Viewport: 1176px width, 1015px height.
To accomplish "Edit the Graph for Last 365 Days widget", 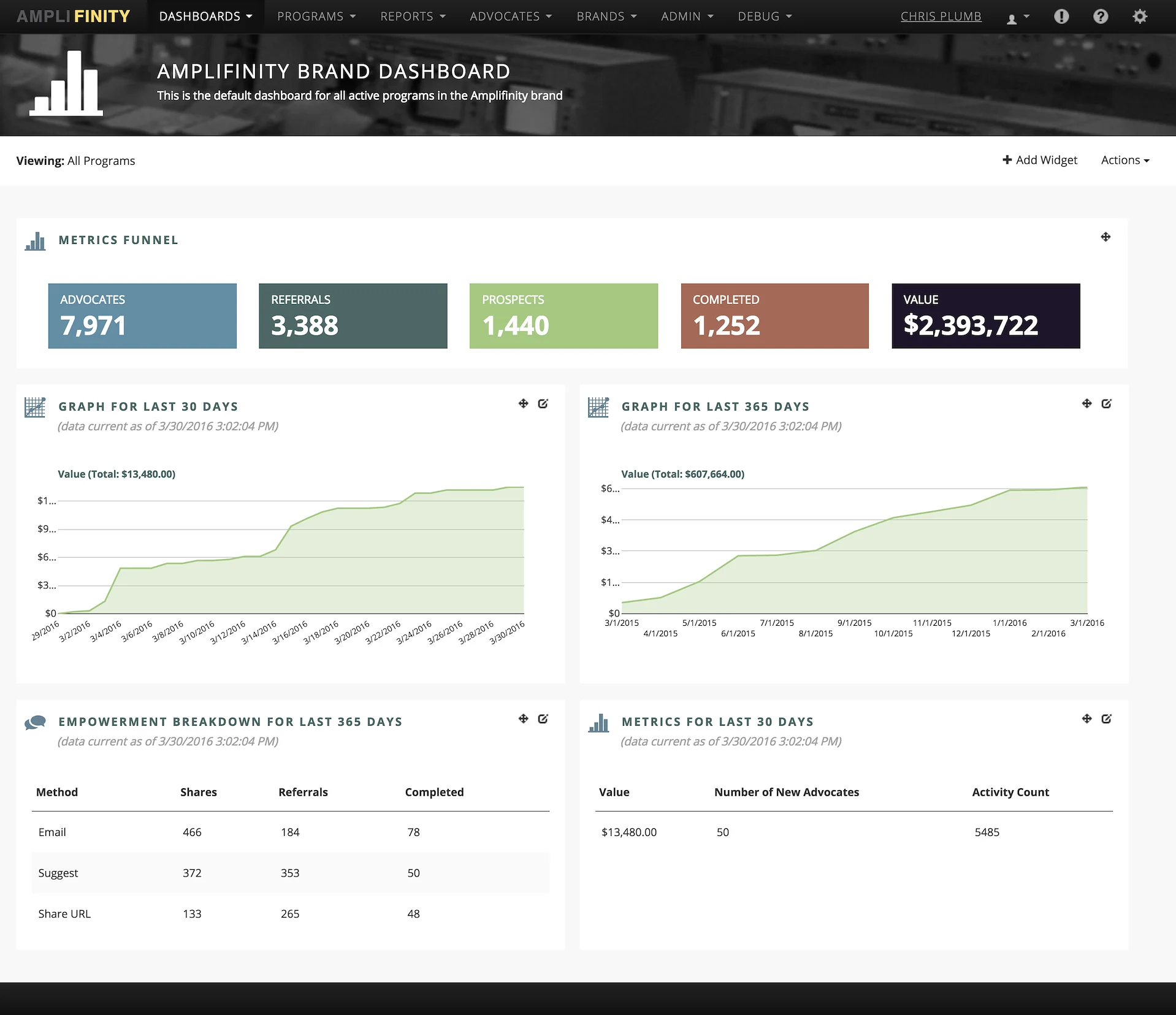I will point(1107,403).
